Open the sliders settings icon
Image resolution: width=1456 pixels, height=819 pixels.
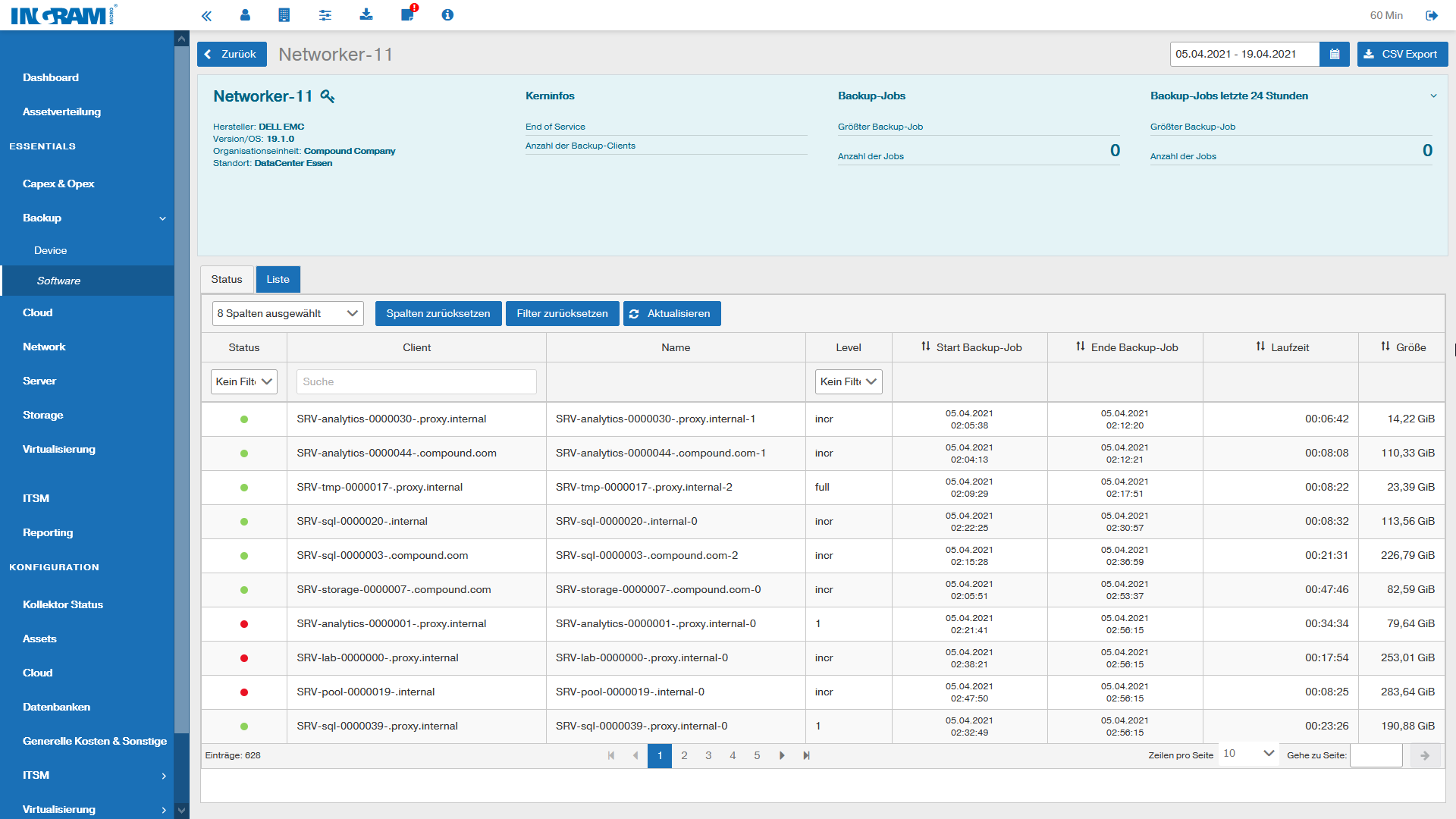pyautogui.click(x=325, y=15)
